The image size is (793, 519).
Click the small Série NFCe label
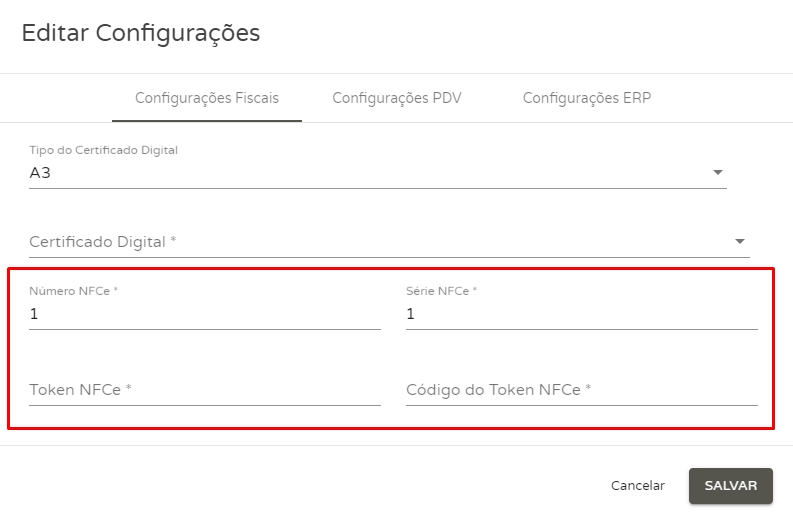tap(442, 291)
